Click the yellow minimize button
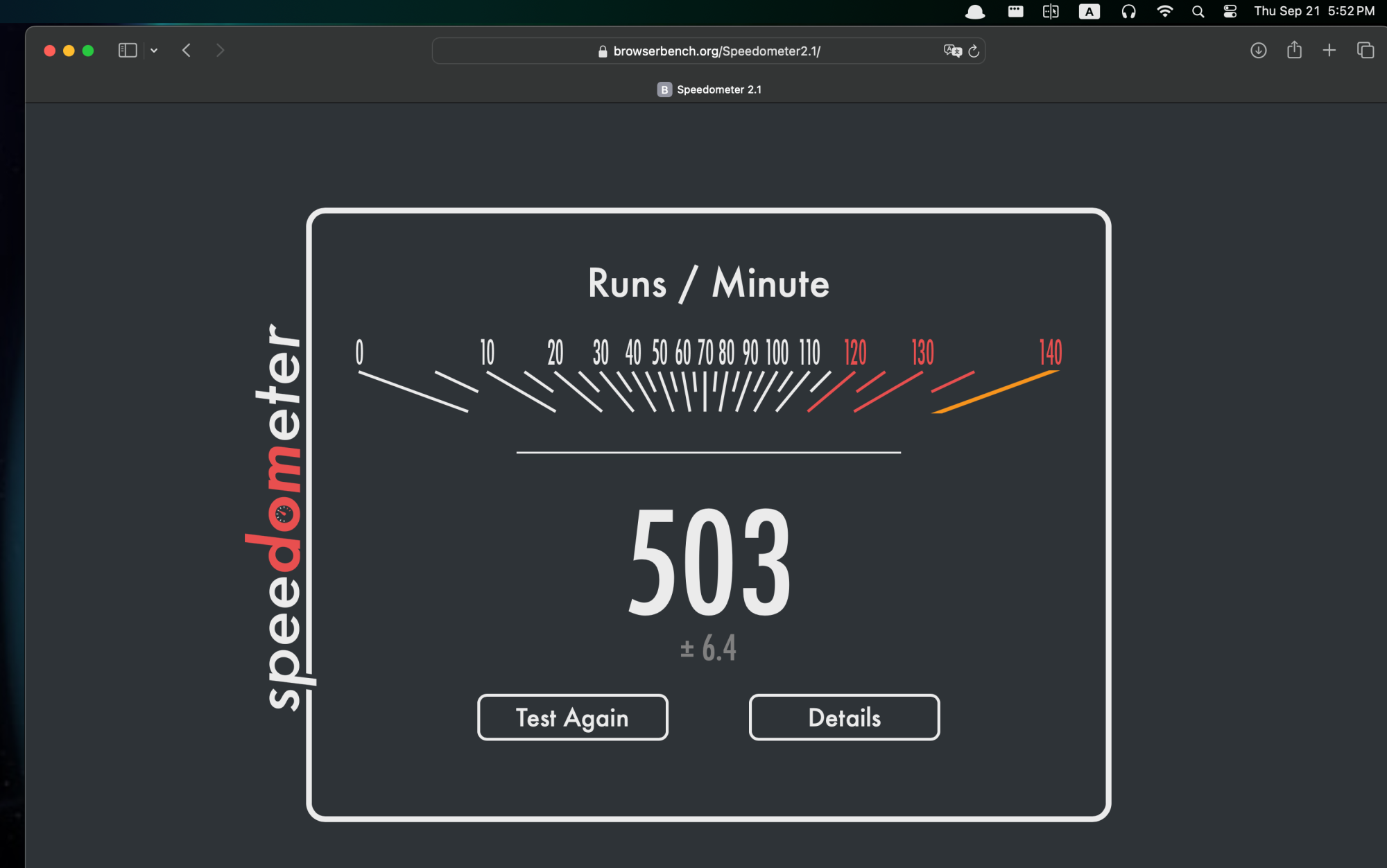 tap(69, 51)
